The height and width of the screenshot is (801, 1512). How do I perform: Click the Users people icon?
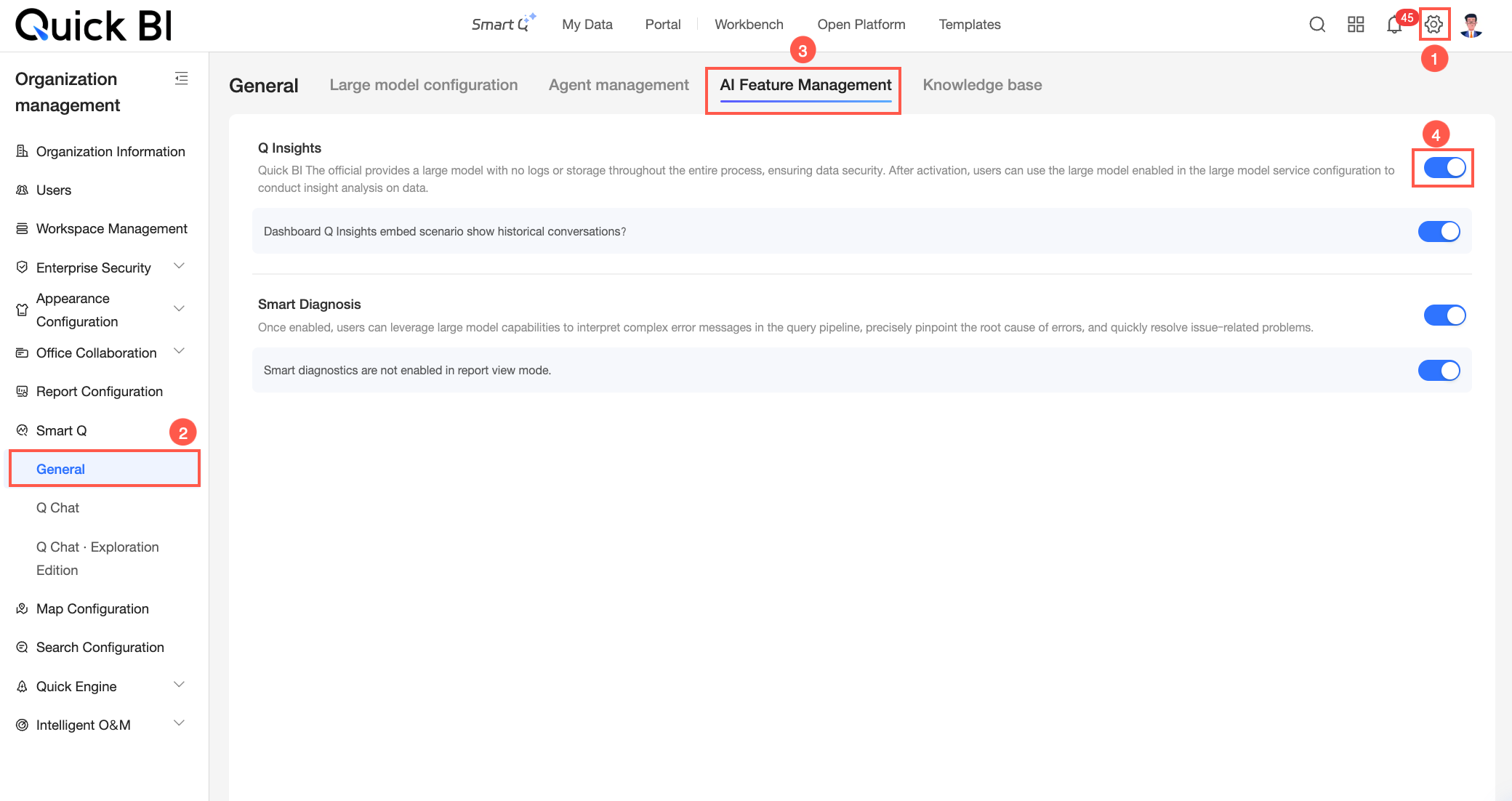[23, 190]
